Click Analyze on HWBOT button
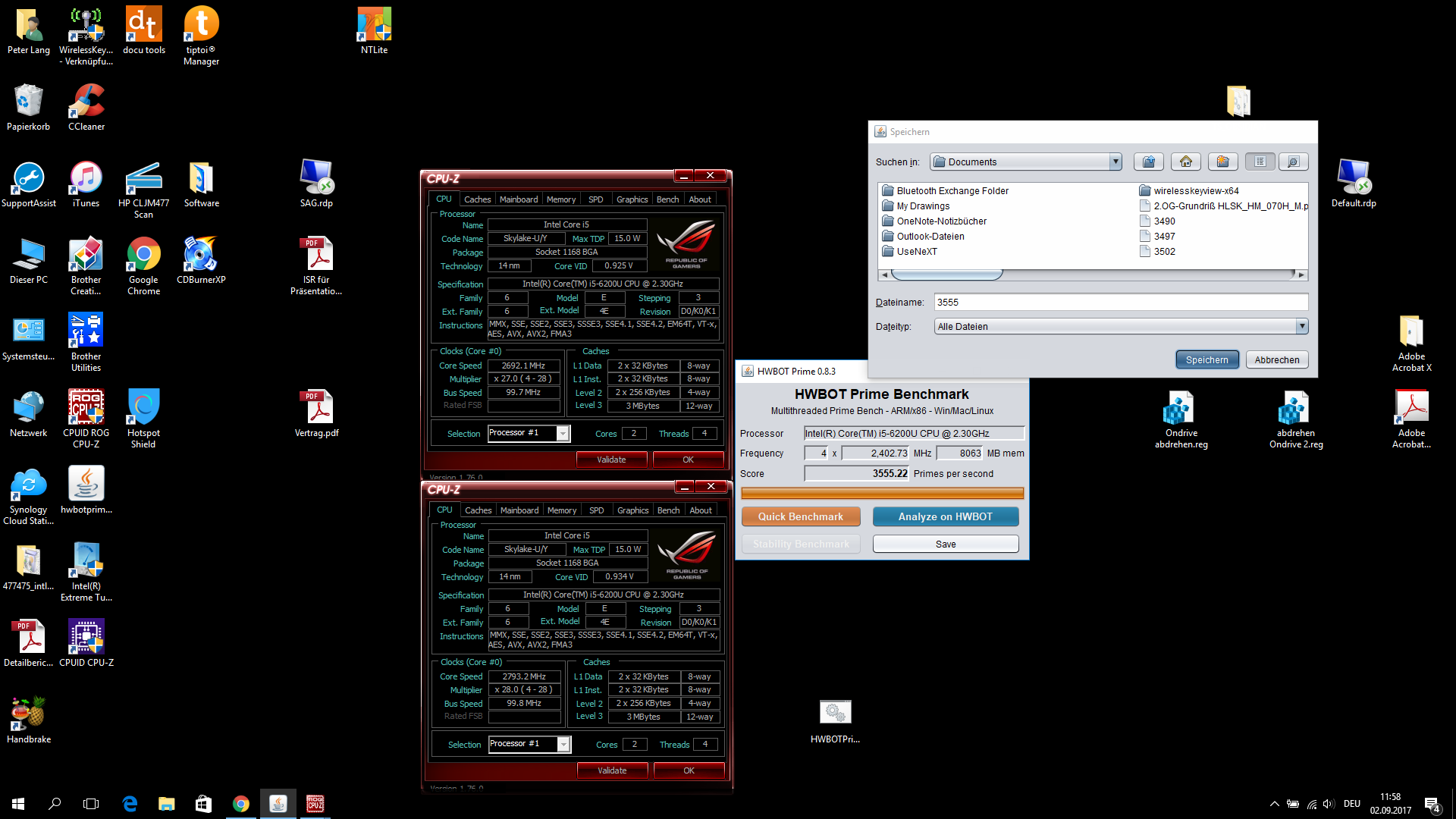This screenshot has height=819, width=1456. (946, 516)
